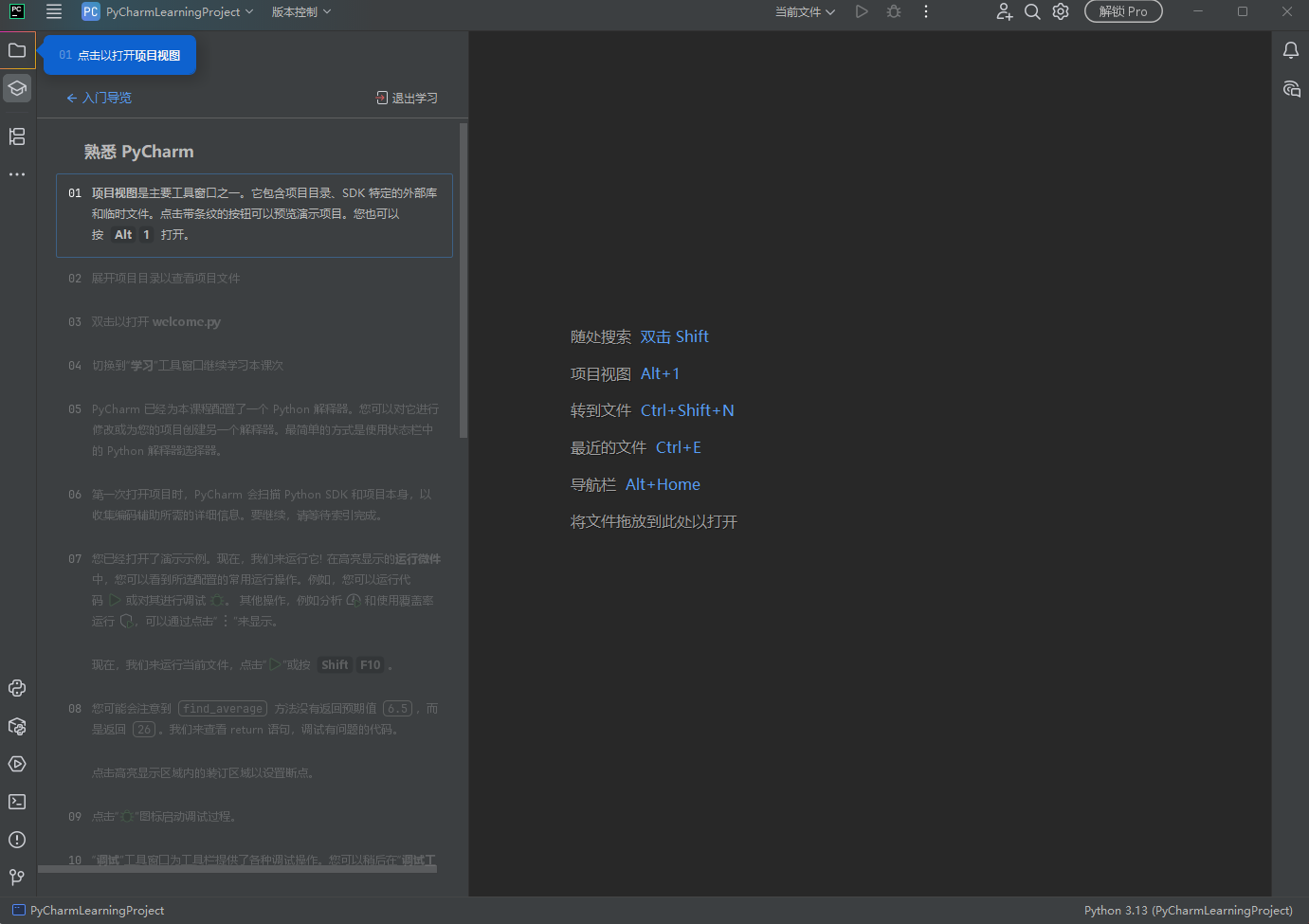
Task: Click the 导航栏 Alt+Home hint
Action: [x=635, y=484]
